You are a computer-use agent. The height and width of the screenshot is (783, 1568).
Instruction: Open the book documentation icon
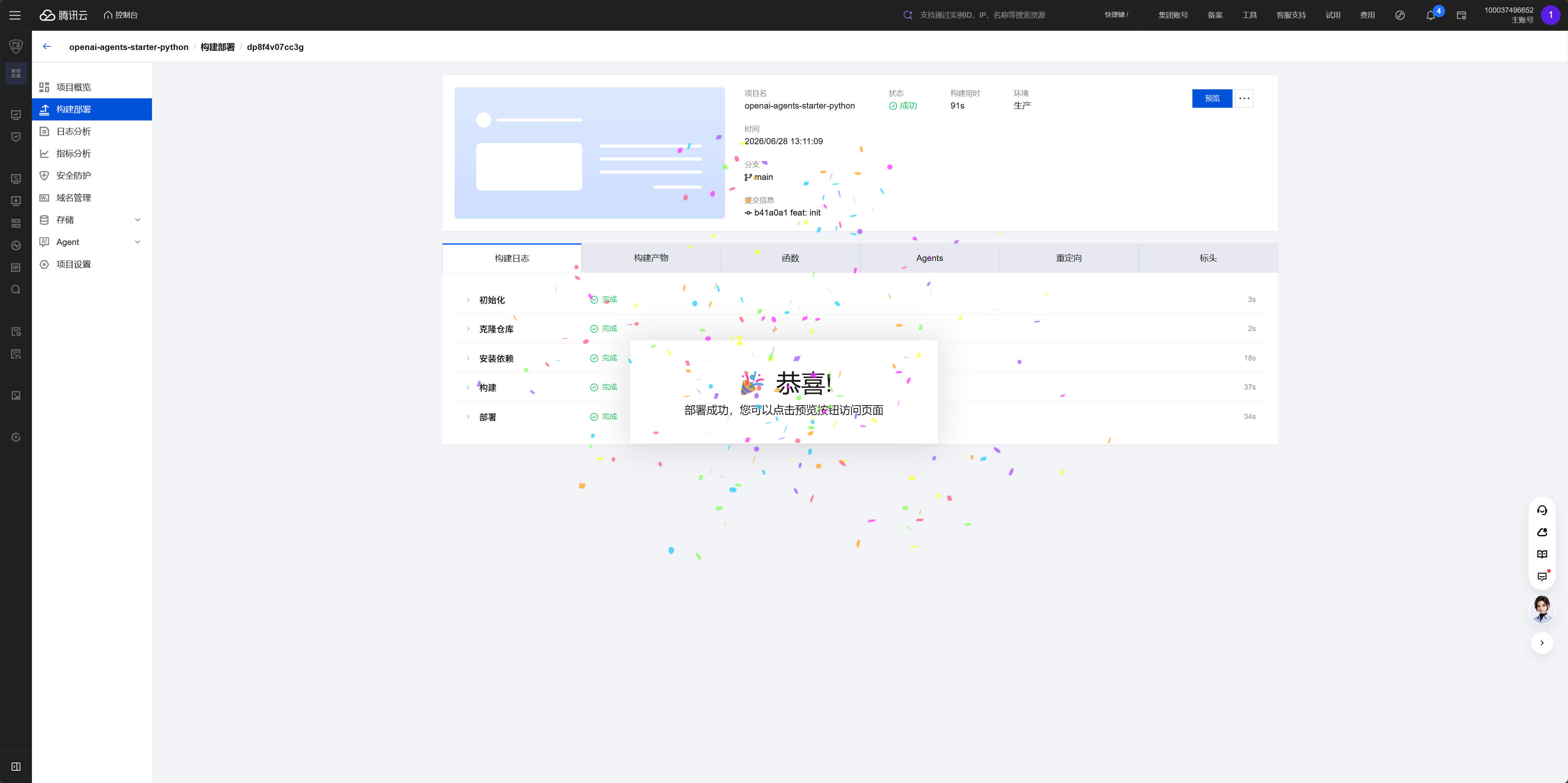click(x=1542, y=555)
